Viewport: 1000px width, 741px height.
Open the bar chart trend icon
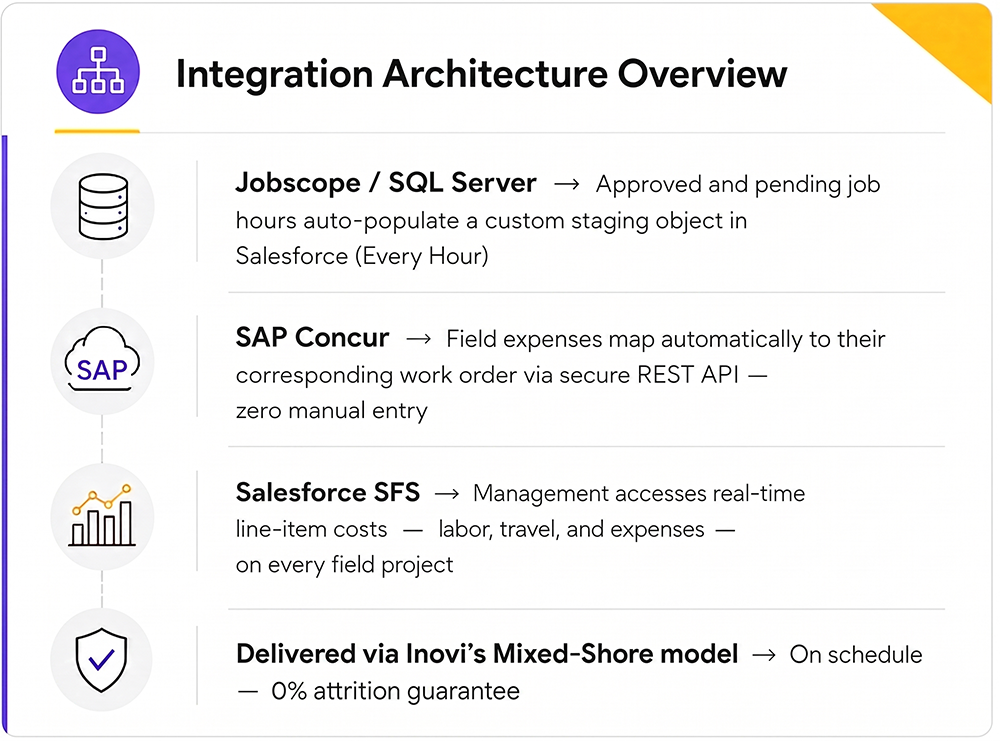pyautogui.click(x=102, y=515)
